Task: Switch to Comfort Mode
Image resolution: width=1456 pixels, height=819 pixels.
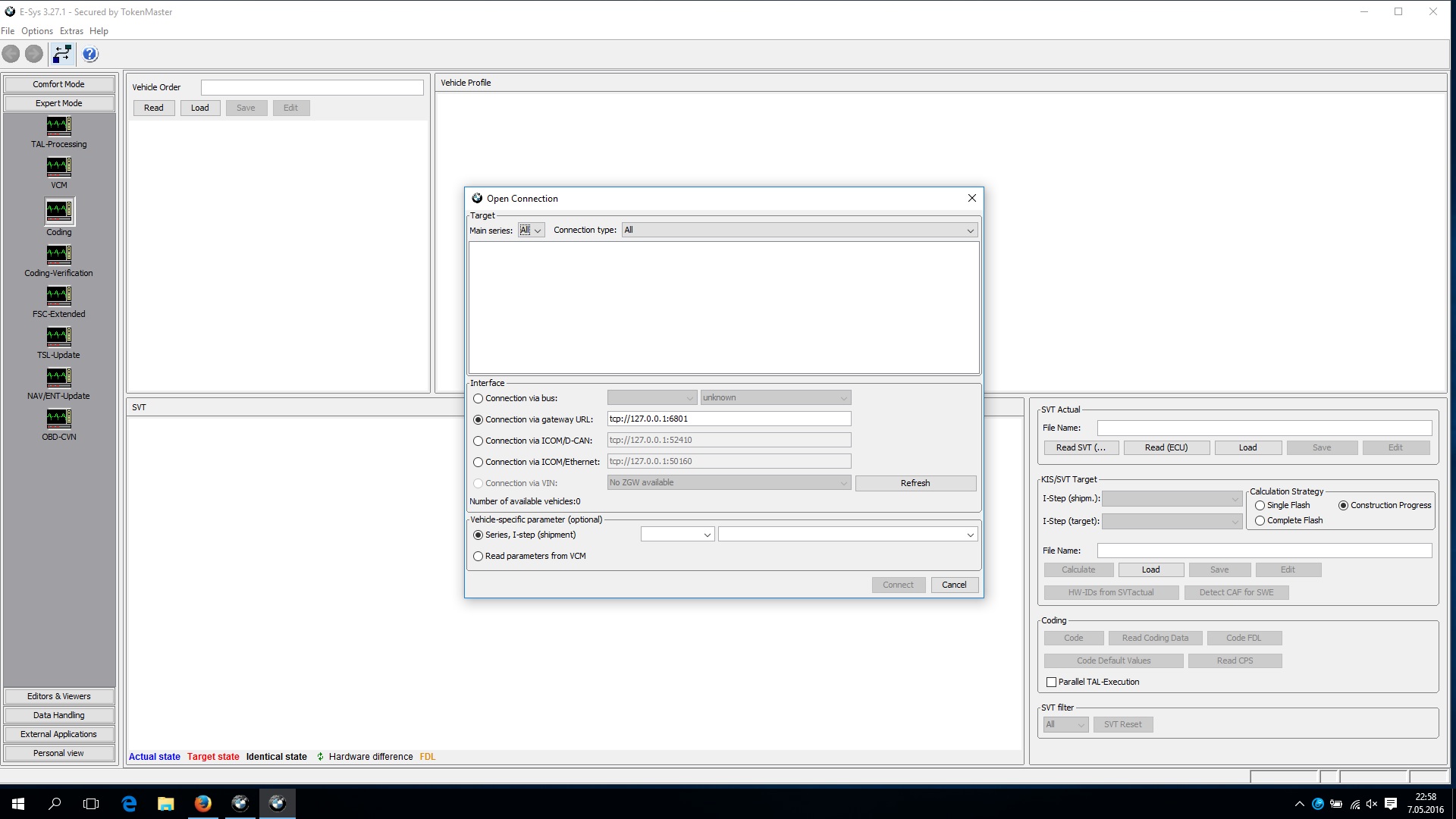Action: tap(58, 84)
